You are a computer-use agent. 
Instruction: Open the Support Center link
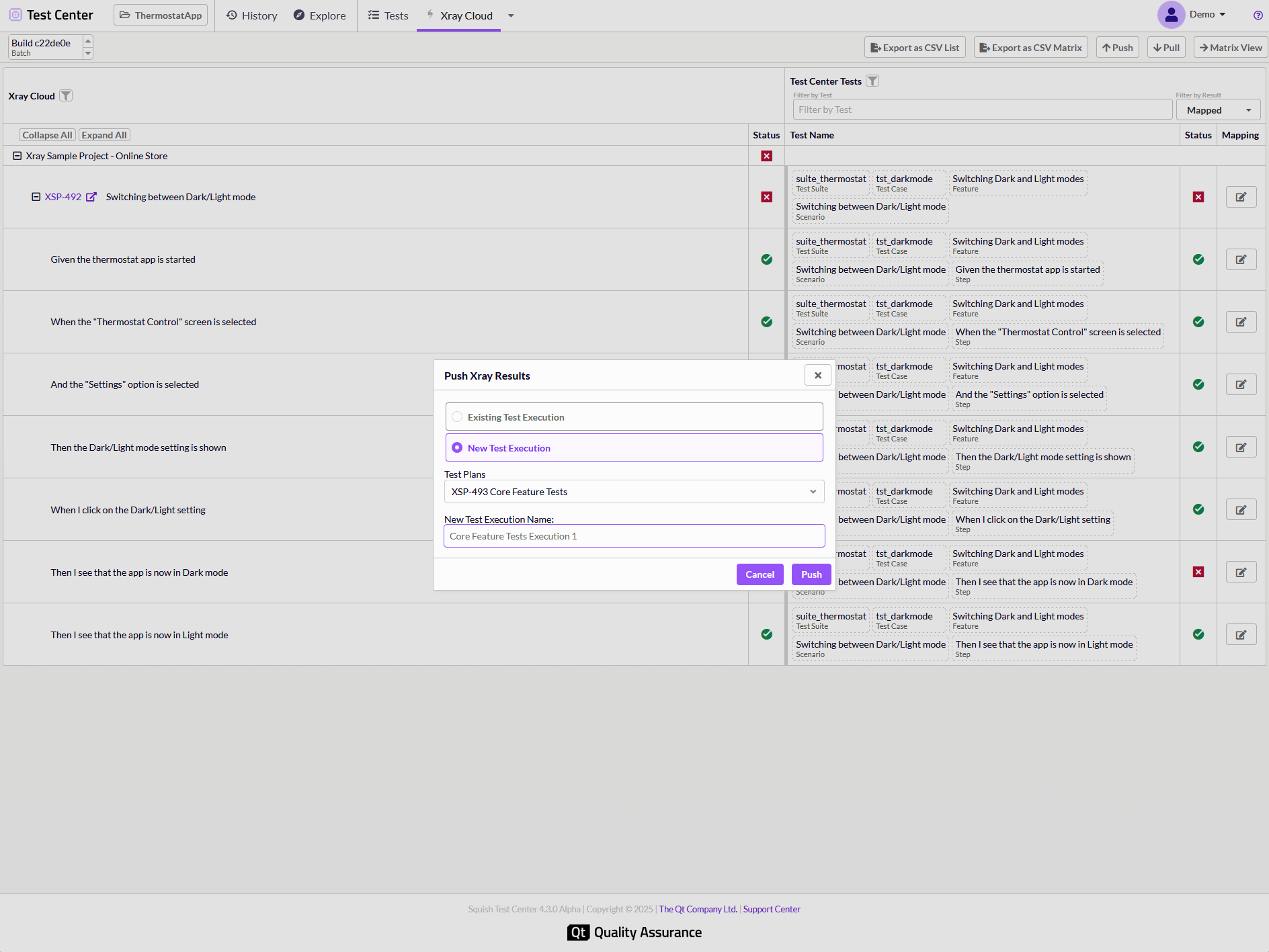pyautogui.click(x=771, y=908)
